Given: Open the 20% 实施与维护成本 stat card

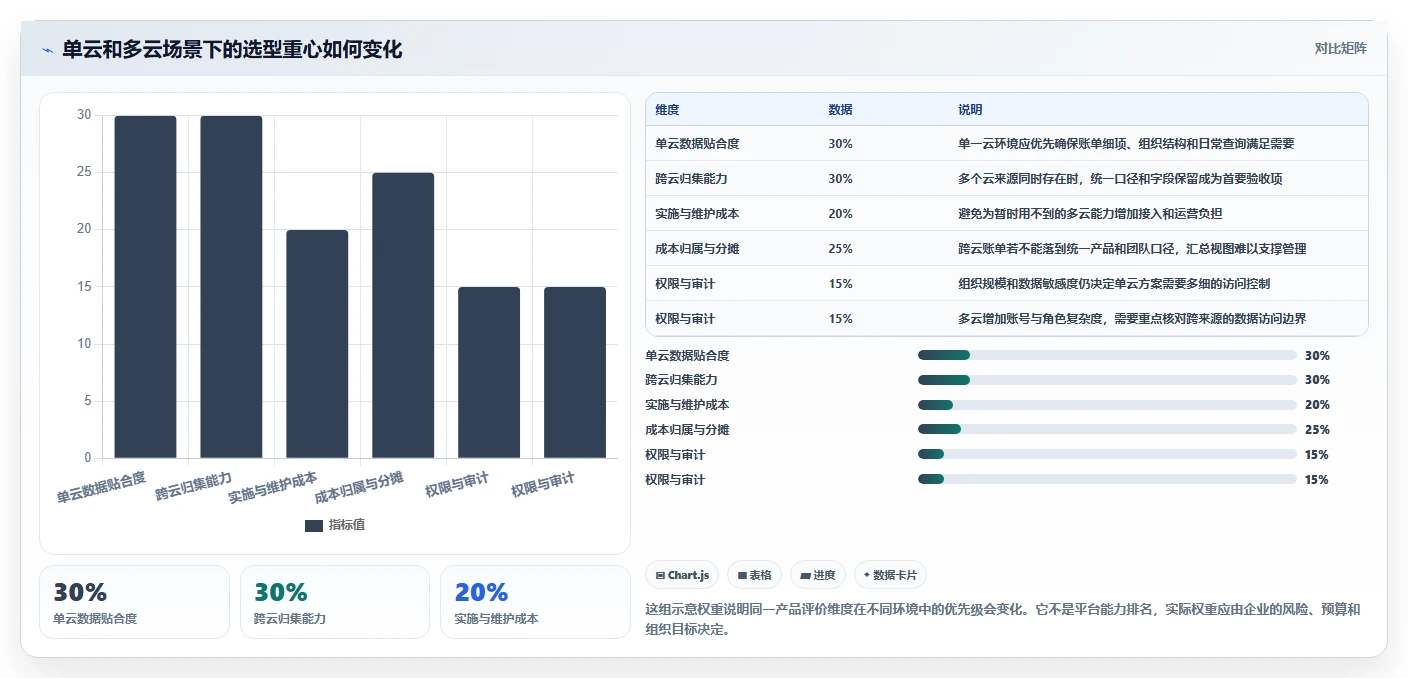Looking at the screenshot, I should (x=535, y=602).
